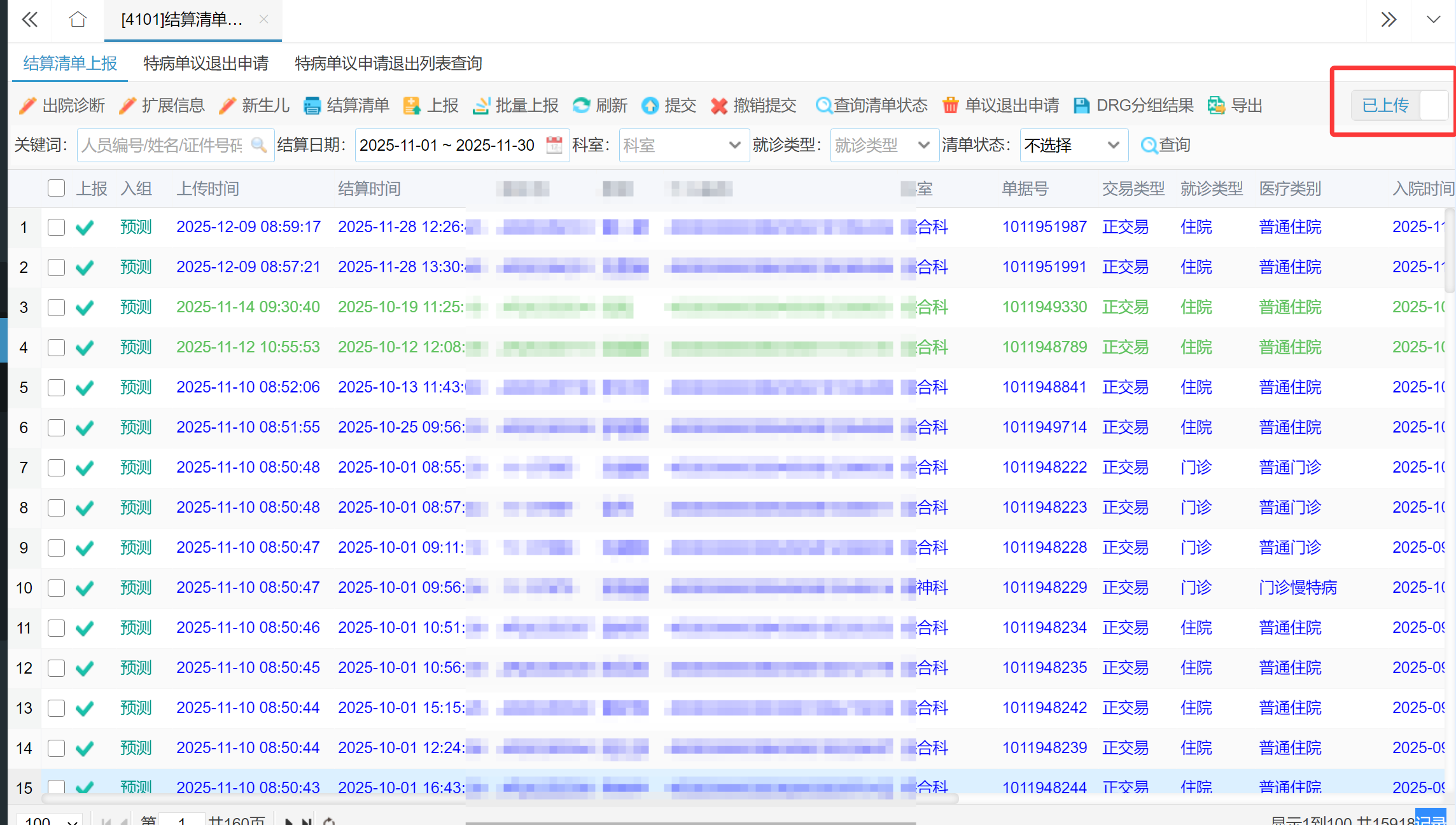Image resolution: width=1456 pixels, height=825 pixels.
Task: Go to home icon tab
Action: [x=78, y=20]
